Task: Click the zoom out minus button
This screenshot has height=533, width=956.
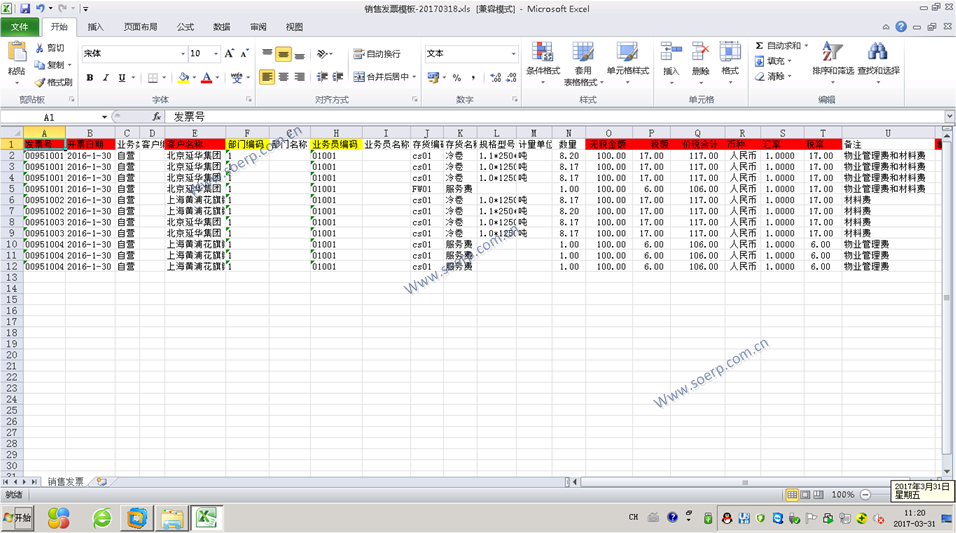Action: click(865, 495)
